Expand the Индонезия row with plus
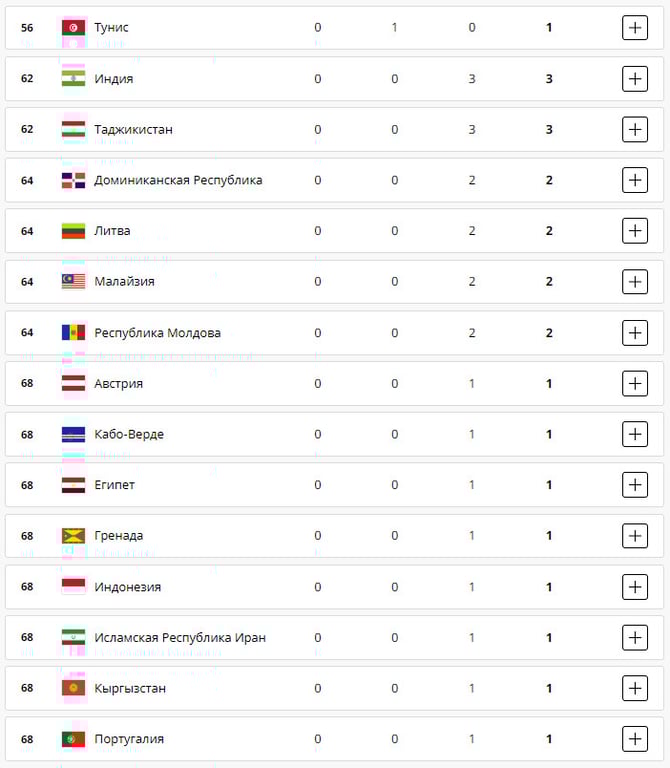 [635, 587]
